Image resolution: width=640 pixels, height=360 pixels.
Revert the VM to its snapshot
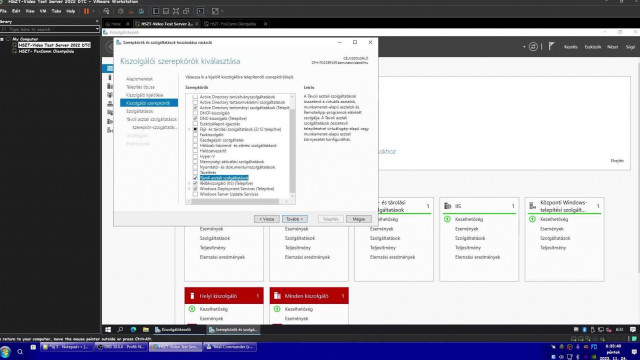[x=131, y=11]
